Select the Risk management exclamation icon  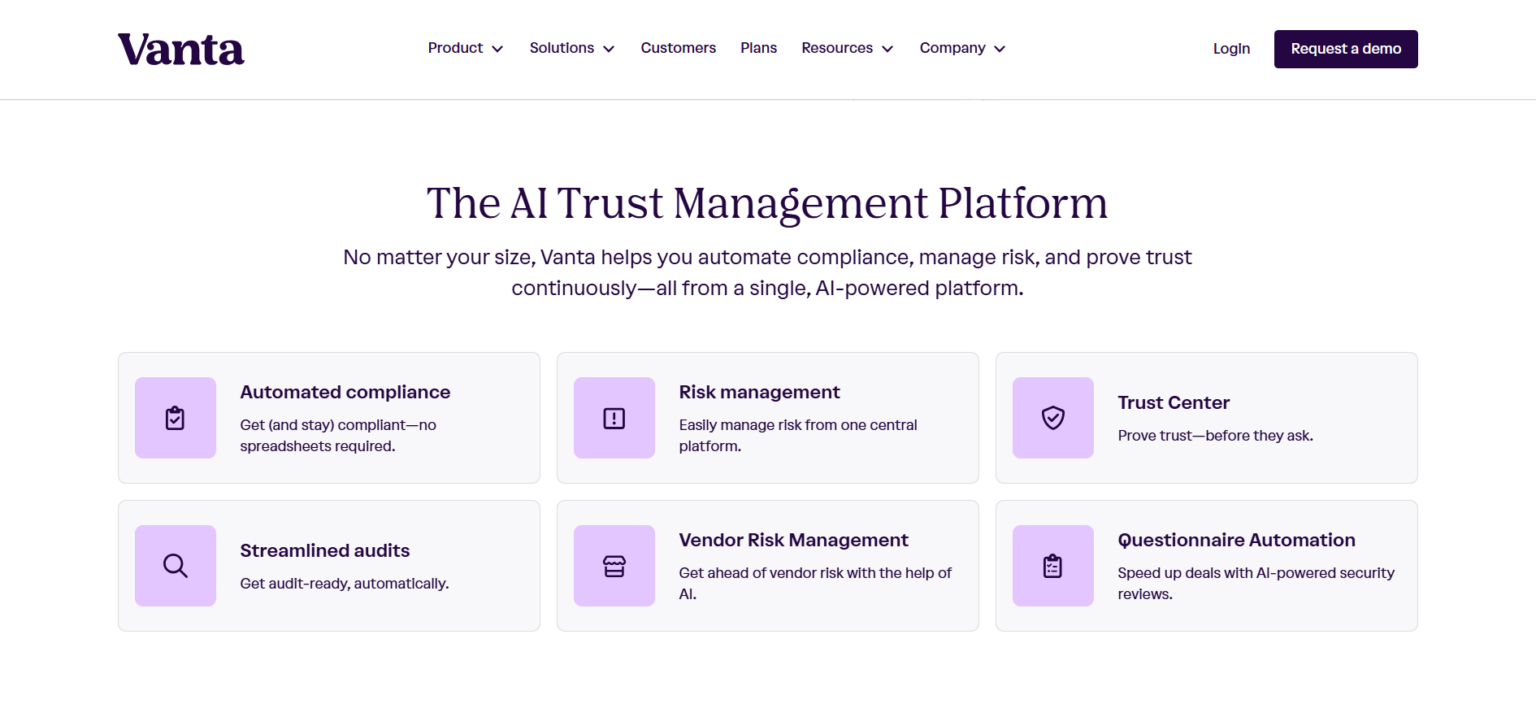[614, 418]
